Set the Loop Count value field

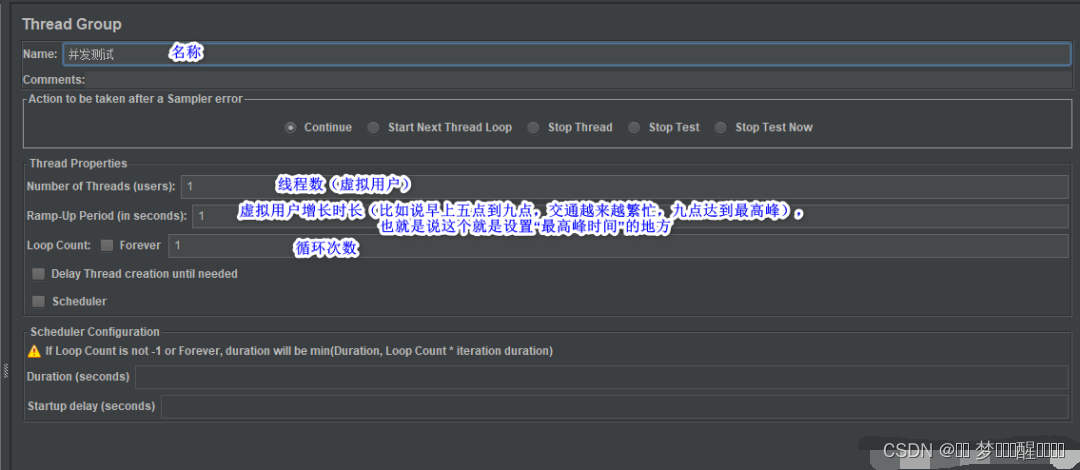pos(619,245)
